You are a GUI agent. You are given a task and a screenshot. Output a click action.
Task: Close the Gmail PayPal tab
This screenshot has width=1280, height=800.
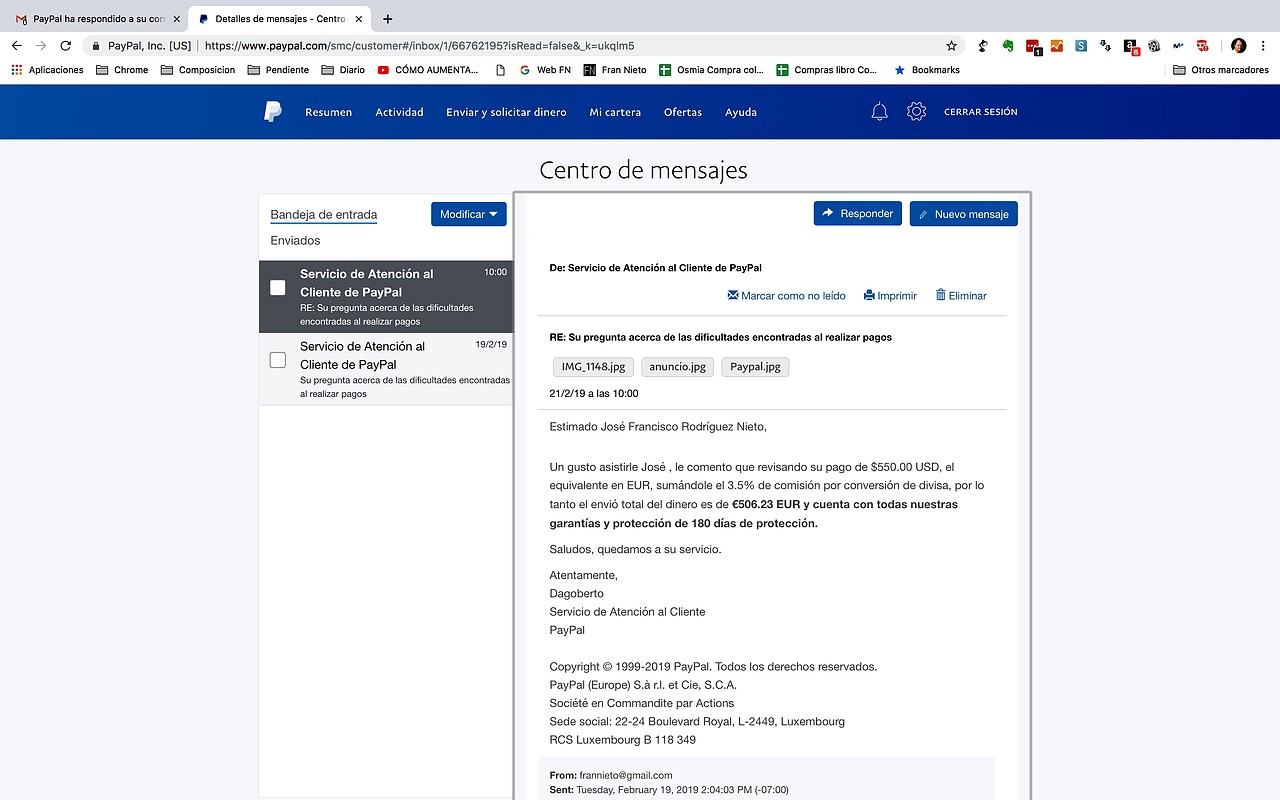(x=177, y=19)
